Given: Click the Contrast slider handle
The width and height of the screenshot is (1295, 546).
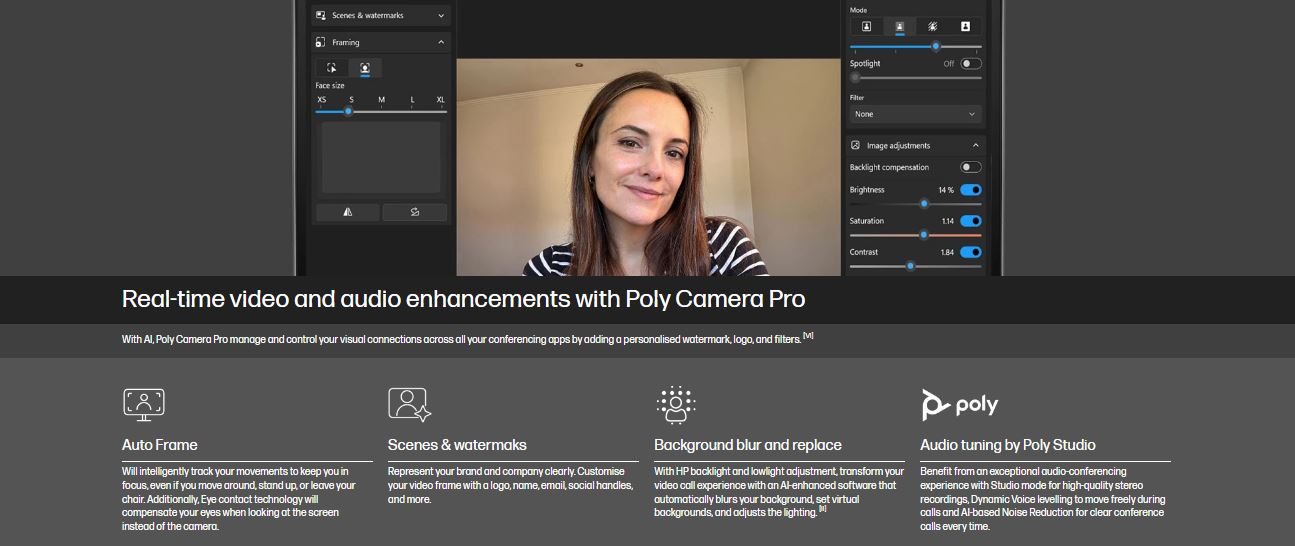Looking at the screenshot, I should tap(910, 266).
